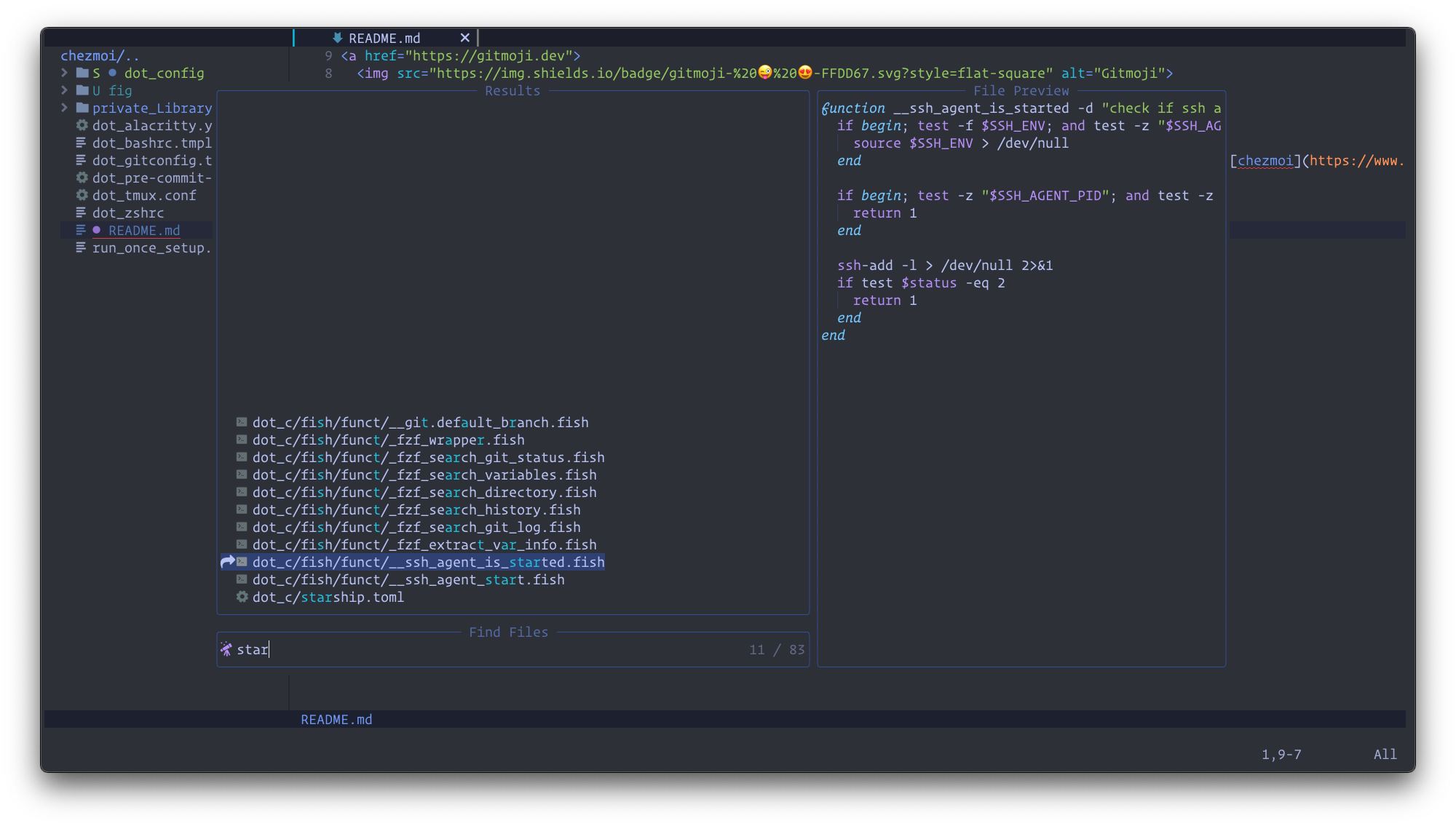The height and width of the screenshot is (826, 1456).
Task: Click terminal icon beside _fzf_search_history.fish
Action: pos(242,509)
